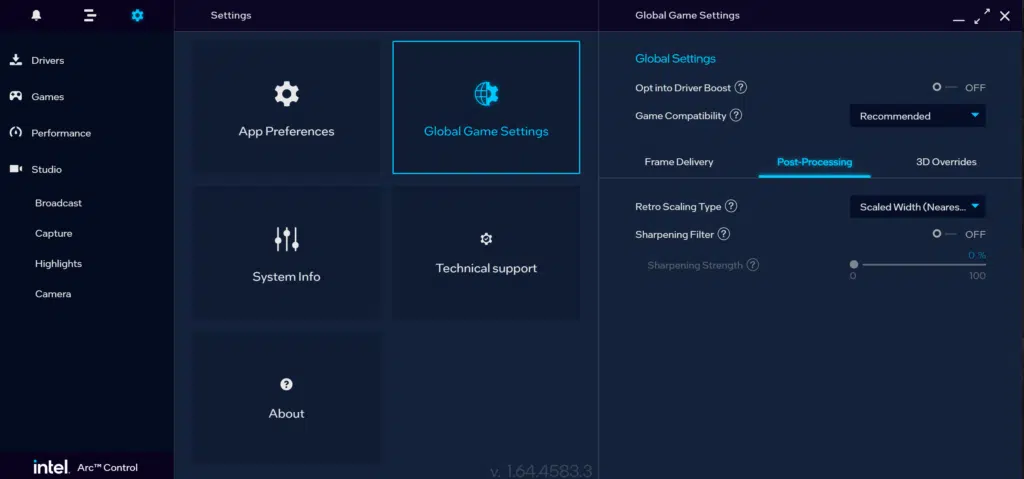Show help for Sharpening Strength
Screen dimensions: 1024x479
pyautogui.click(x=752, y=265)
